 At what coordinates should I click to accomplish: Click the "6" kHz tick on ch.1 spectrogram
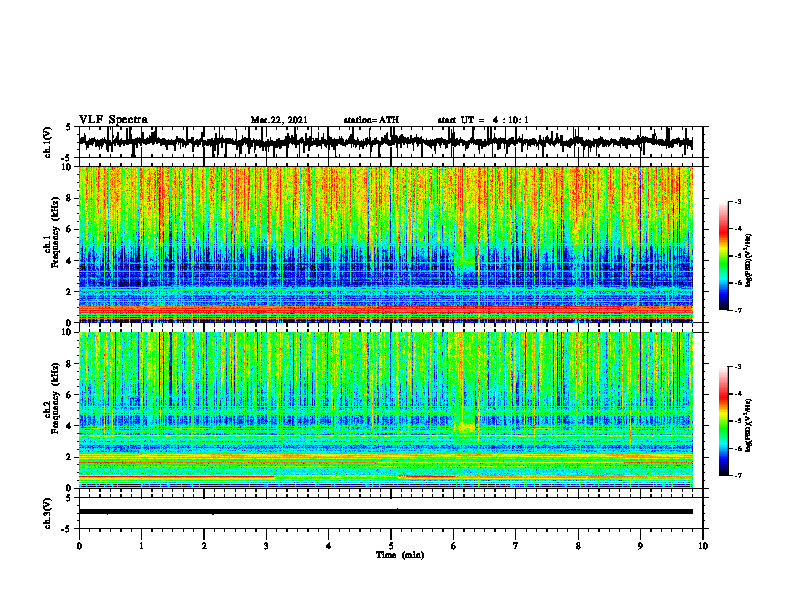(70, 229)
